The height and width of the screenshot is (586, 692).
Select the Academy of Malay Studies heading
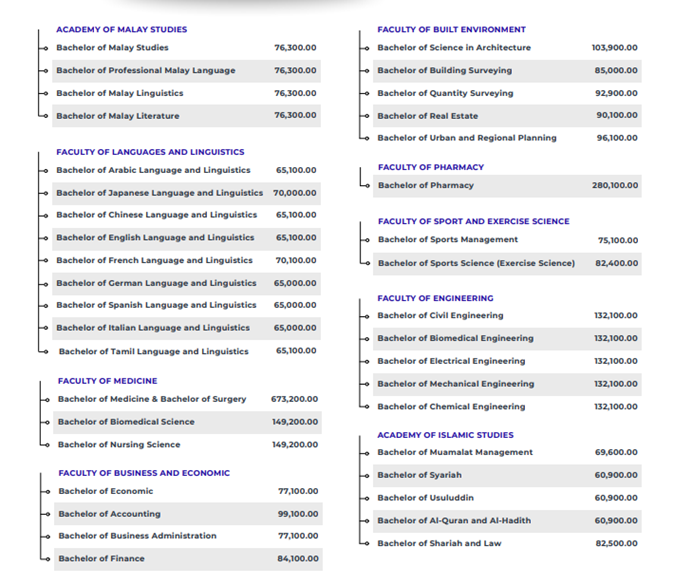pos(121,30)
